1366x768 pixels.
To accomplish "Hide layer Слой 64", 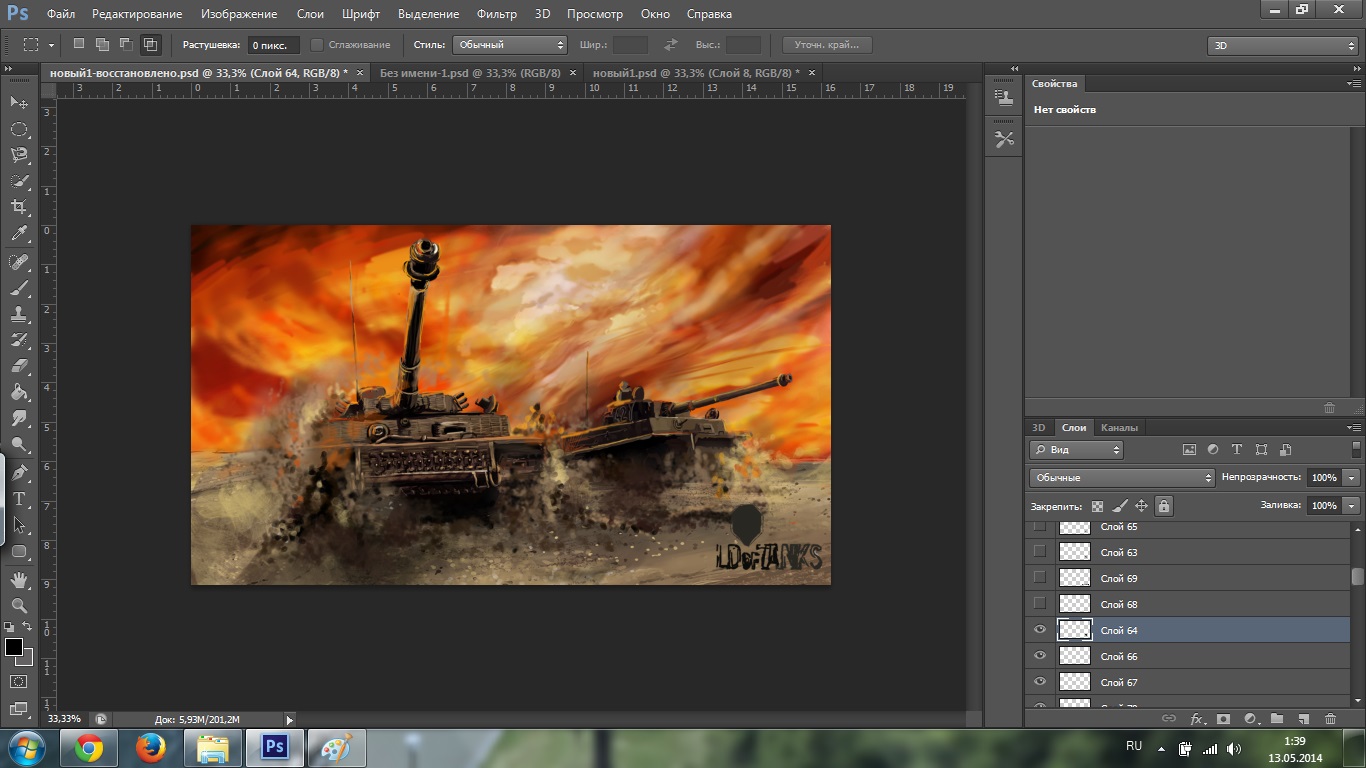I will (x=1040, y=630).
